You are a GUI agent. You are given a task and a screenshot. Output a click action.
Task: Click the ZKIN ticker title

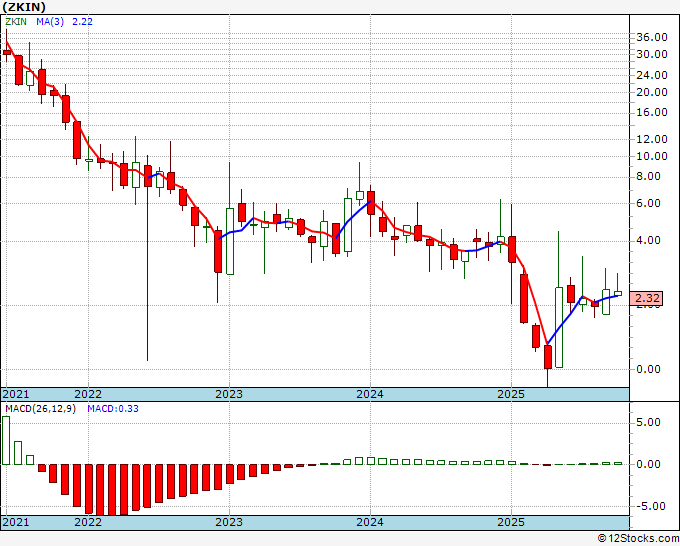point(24,7)
